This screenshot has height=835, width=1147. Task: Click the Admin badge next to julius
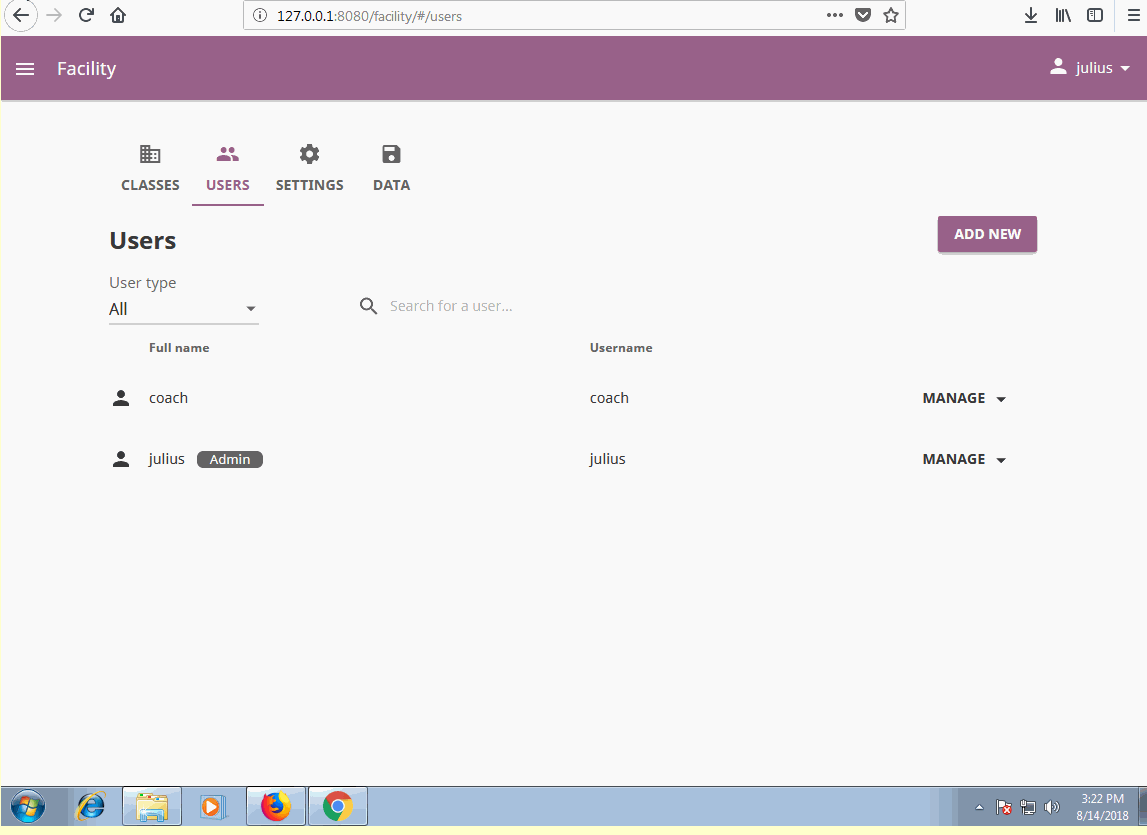230,460
